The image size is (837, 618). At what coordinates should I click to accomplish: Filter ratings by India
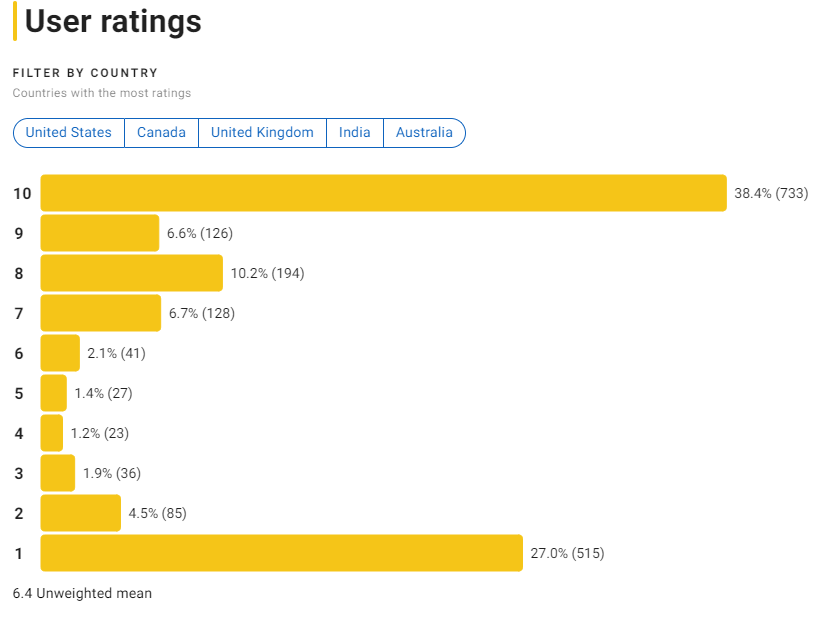[354, 133]
